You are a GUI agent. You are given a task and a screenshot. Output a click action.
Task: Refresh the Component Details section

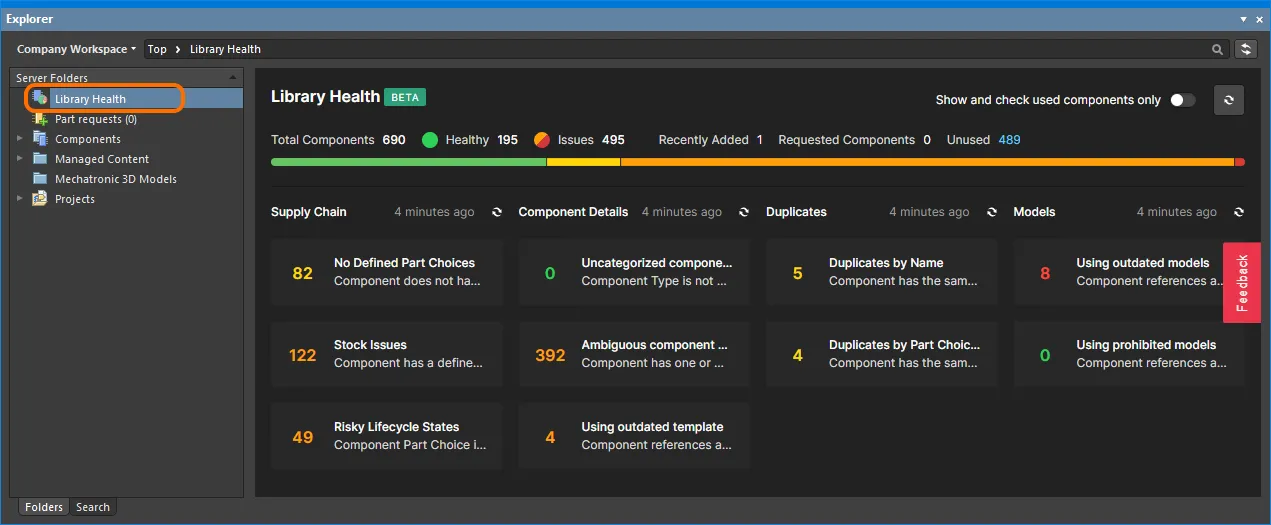744,212
